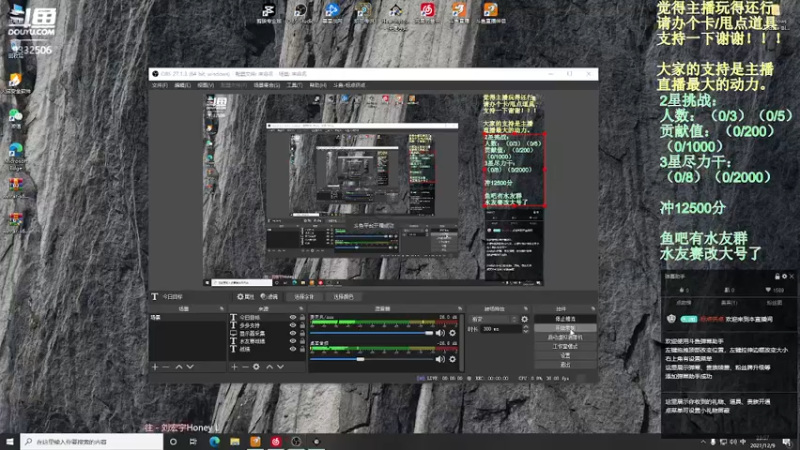Open the 工具(T) menu in OBS

click(x=294, y=85)
